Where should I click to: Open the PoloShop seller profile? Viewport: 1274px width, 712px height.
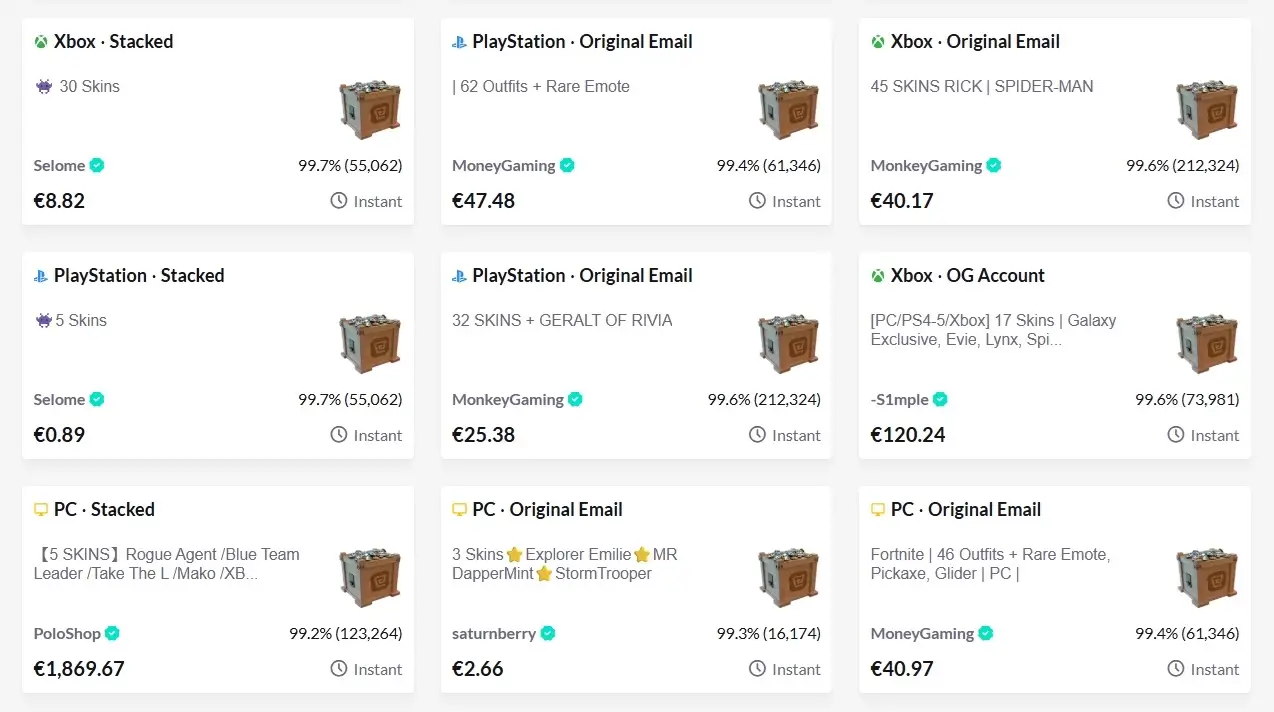[68, 633]
